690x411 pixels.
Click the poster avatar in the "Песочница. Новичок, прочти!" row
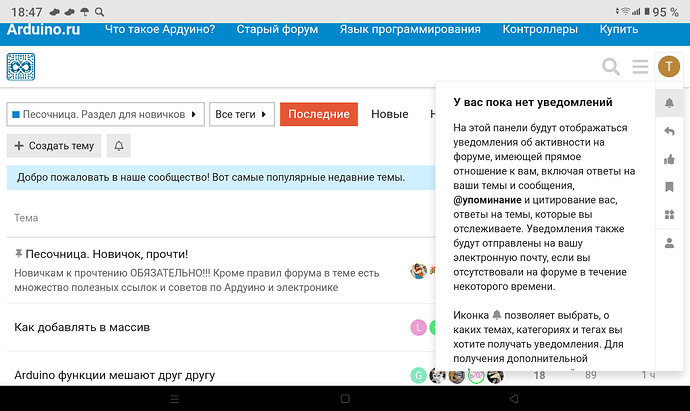coord(418,271)
